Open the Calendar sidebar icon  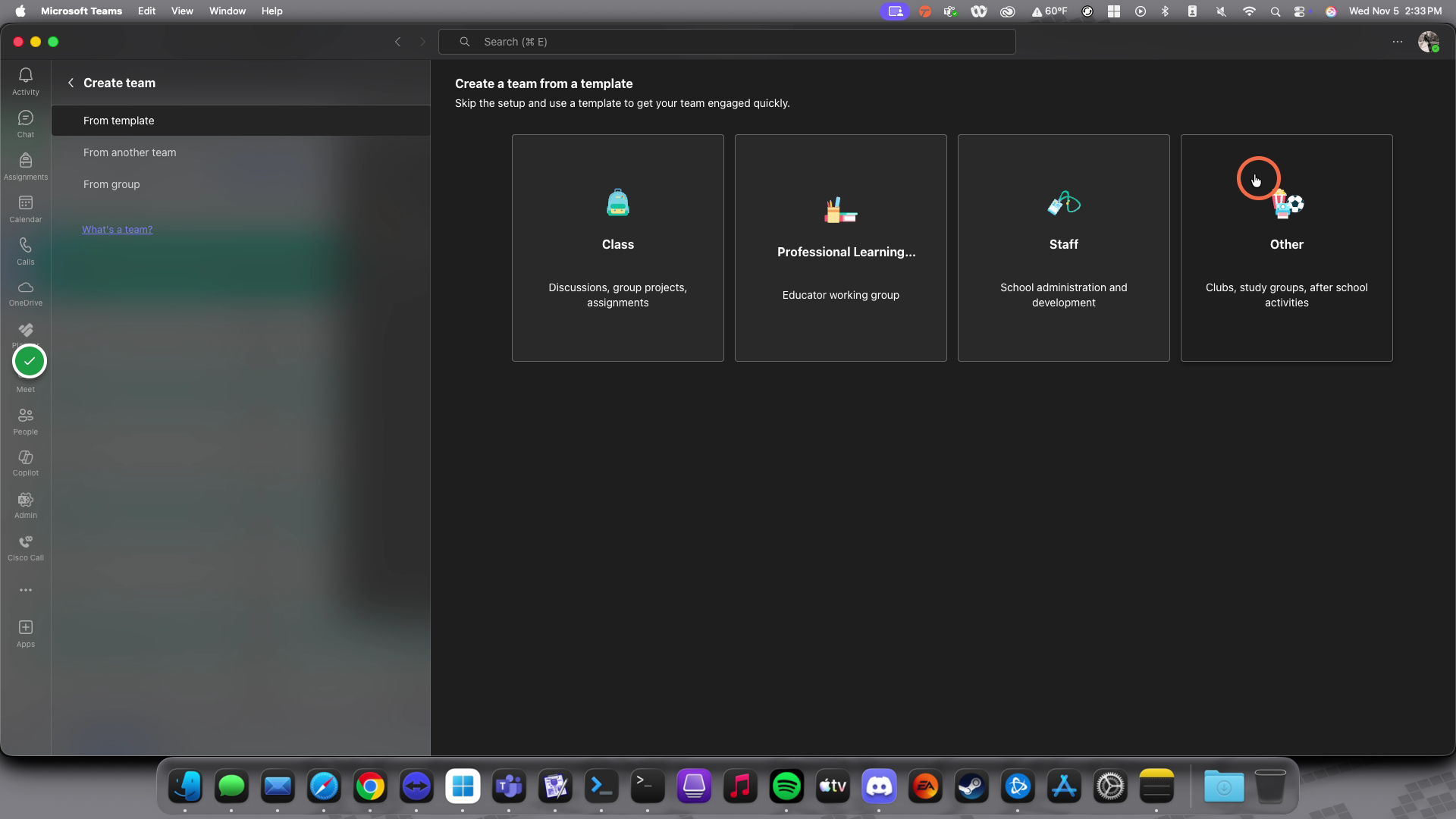coord(26,209)
